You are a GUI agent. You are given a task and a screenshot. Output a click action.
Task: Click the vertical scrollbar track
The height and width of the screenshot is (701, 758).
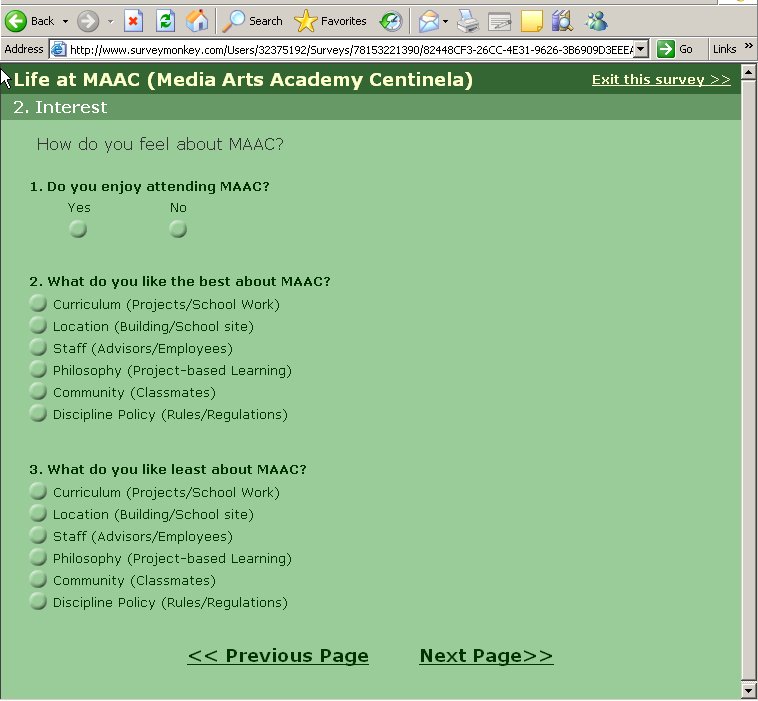[x=749, y=382]
